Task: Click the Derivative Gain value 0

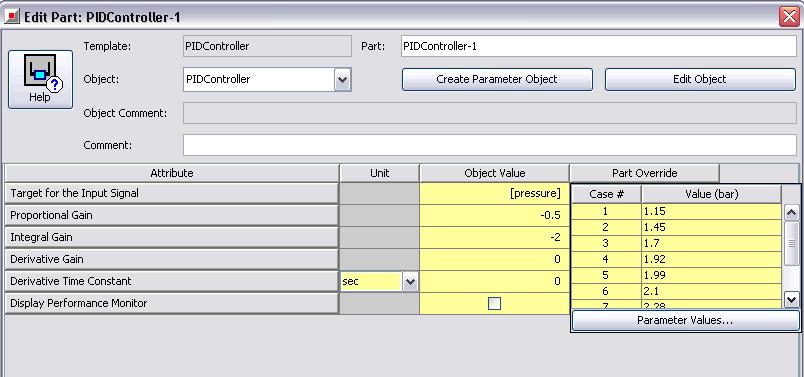Action: (495, 260)
